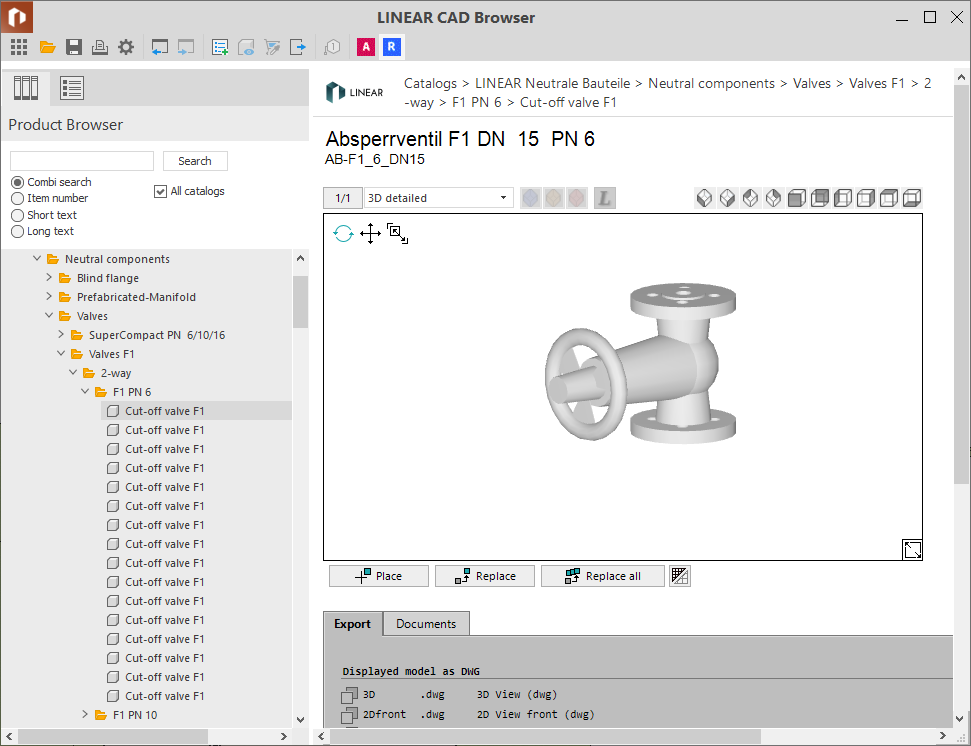Activate the pan move tool in preview
The image size is (971, 746).
[370, 233]
